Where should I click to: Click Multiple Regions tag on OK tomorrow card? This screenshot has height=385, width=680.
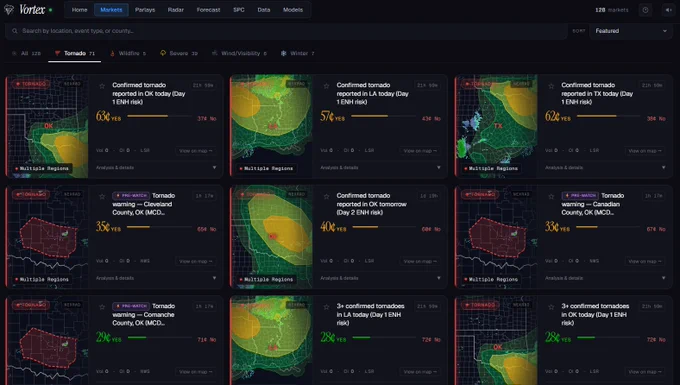(266, 279)
